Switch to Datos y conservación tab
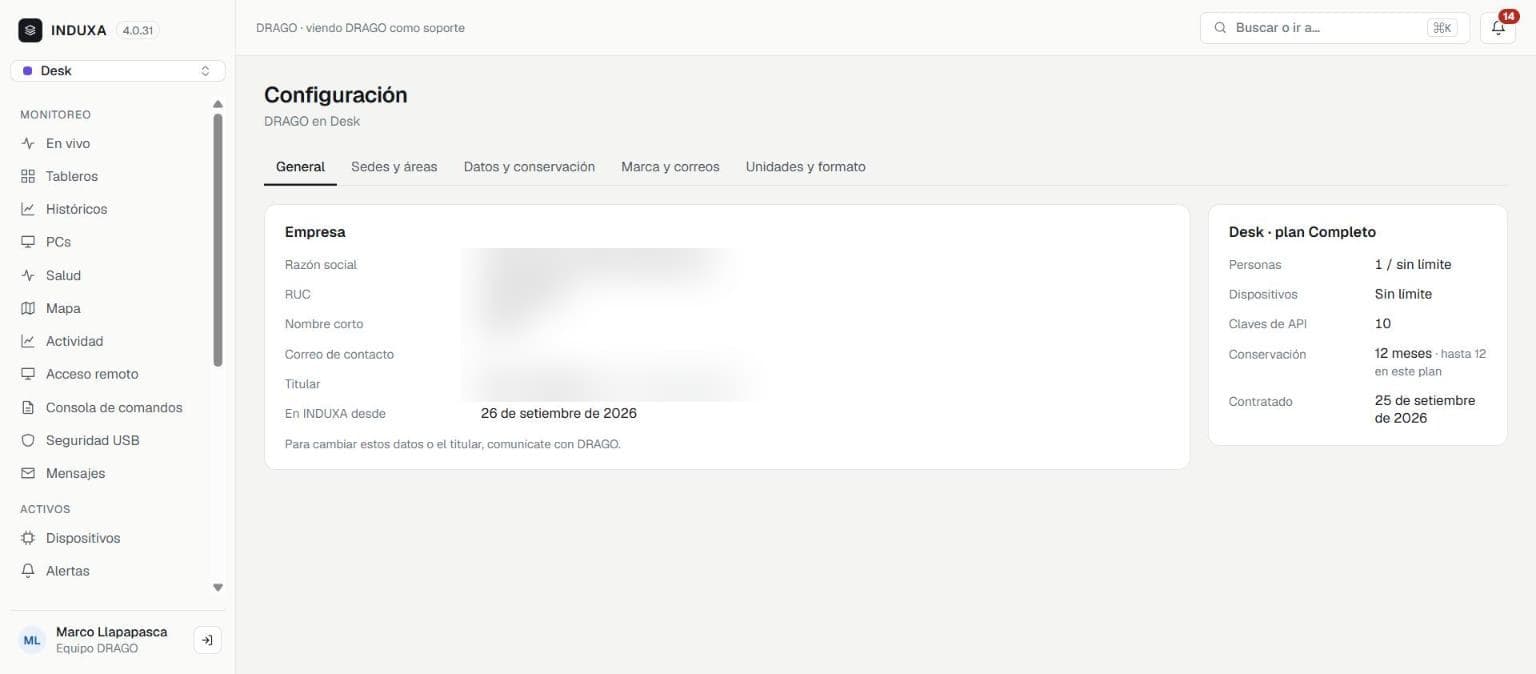Viewport: 1536px width, 674px height. coord(529,167)
